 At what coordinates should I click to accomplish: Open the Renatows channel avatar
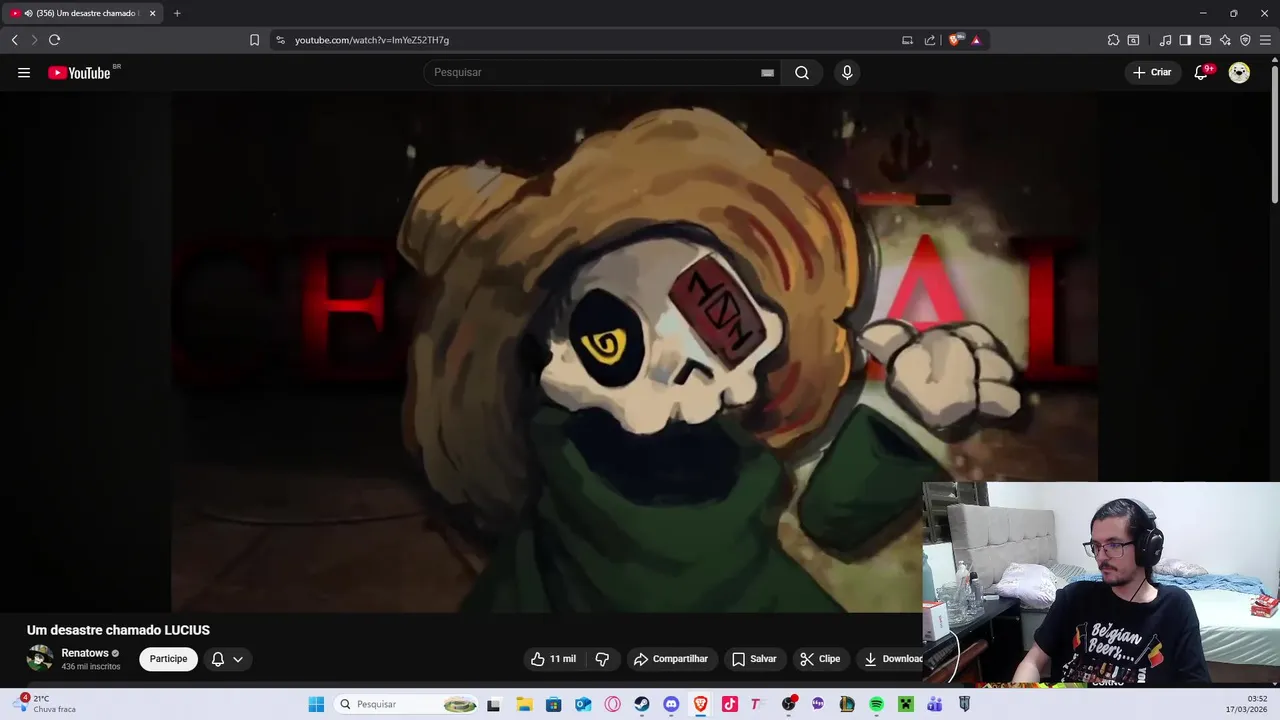pos(40,658)
